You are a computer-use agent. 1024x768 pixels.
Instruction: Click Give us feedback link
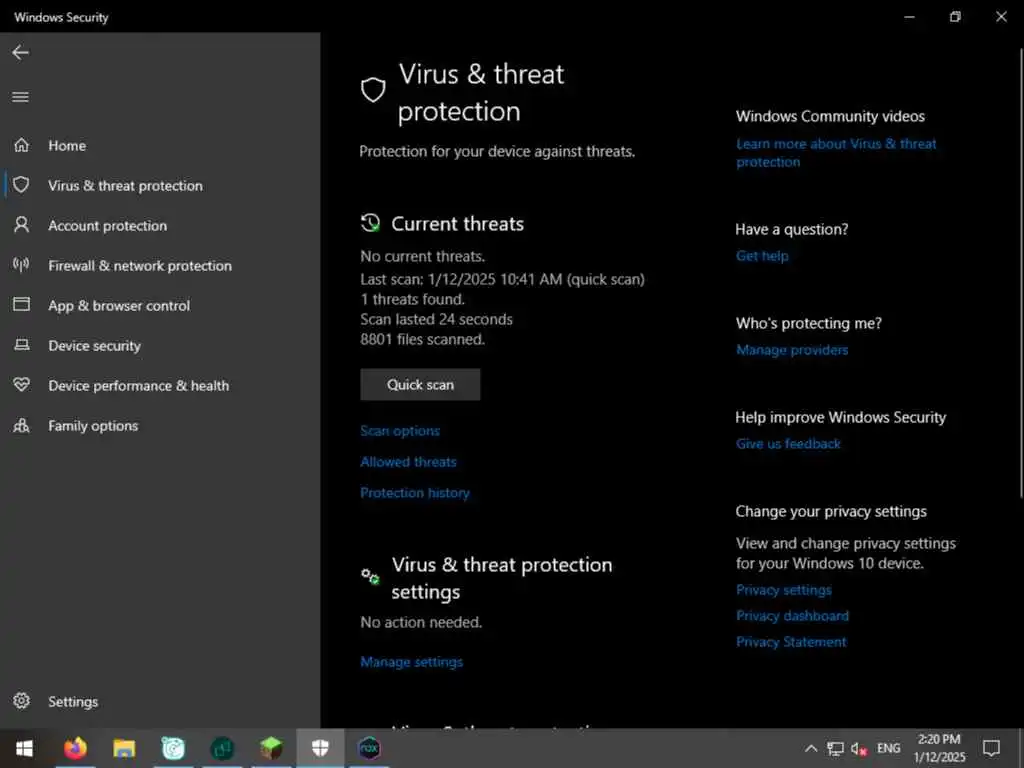point(788,443)
